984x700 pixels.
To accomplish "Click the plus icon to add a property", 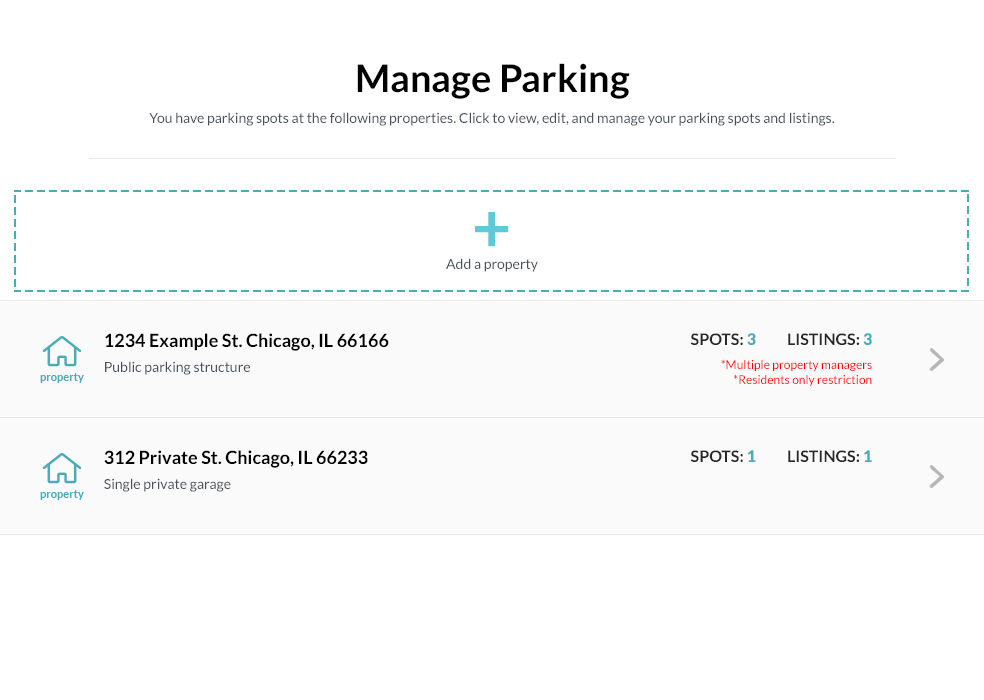I will tap(491, 228).
